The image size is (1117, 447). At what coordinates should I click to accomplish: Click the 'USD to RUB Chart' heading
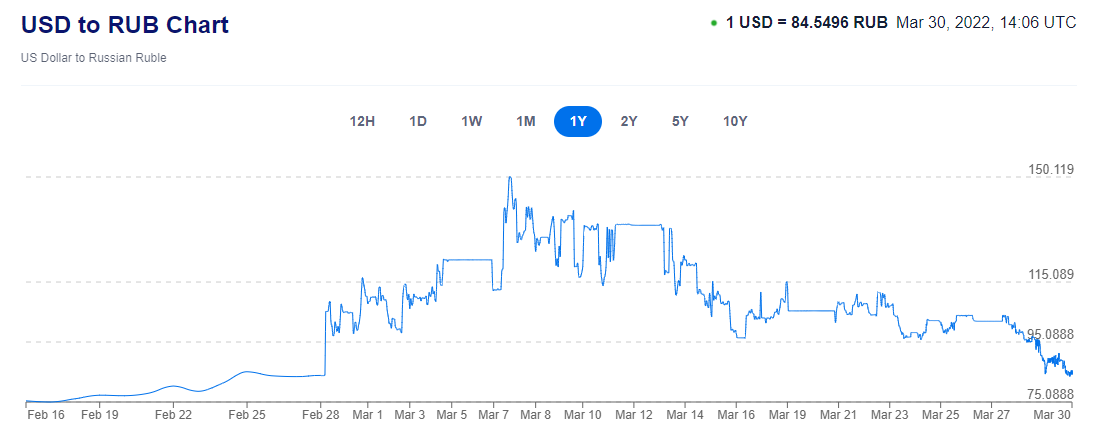(125, 25)
